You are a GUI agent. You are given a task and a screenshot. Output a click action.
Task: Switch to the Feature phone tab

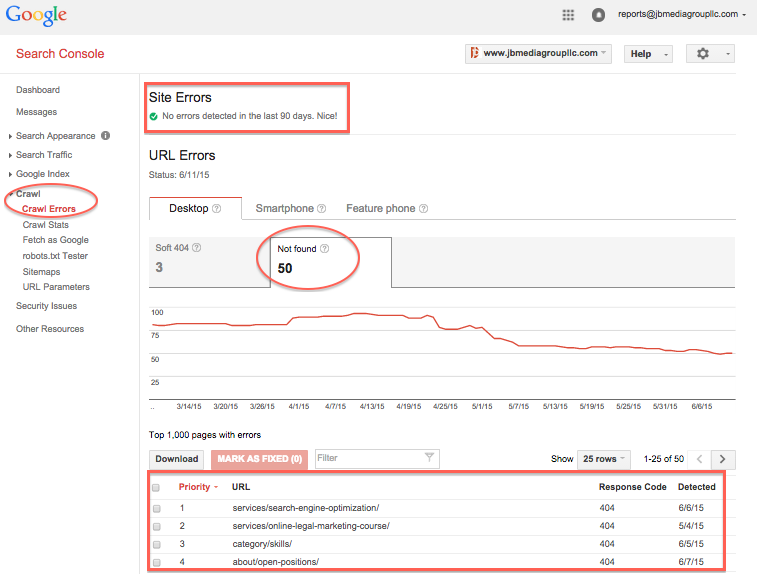click(x=380, y=209)
